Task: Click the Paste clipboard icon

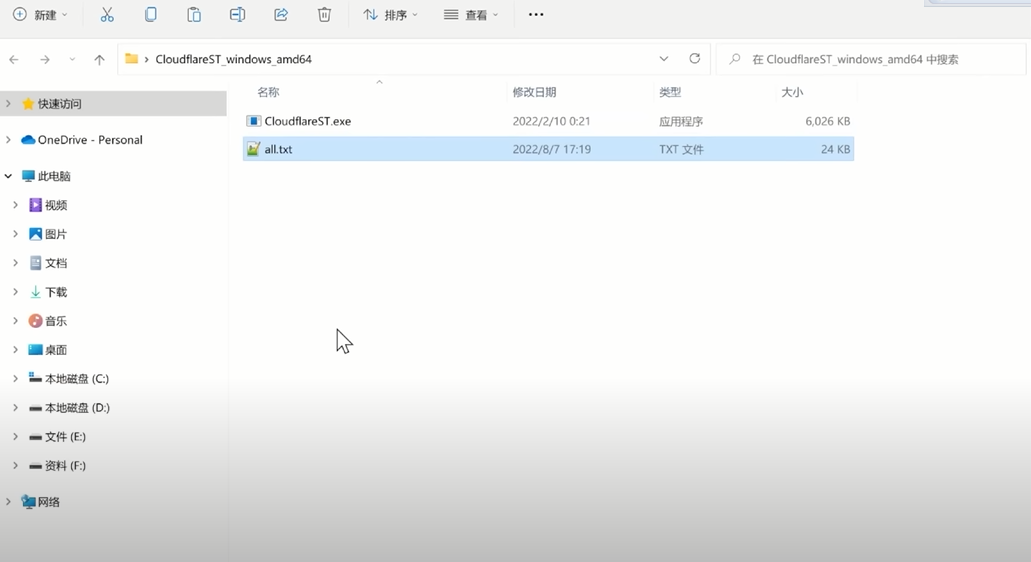Action: click(x=194, y=15)
